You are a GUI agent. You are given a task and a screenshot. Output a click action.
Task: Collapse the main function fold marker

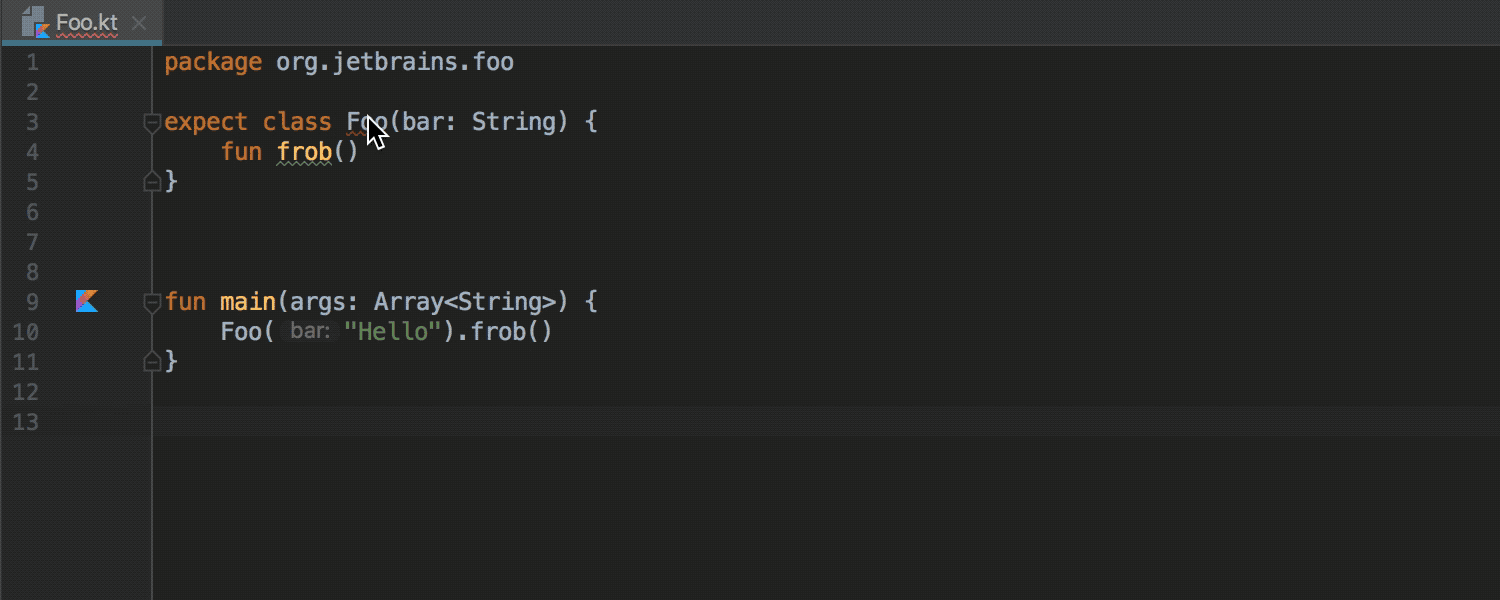click(152, 302)
